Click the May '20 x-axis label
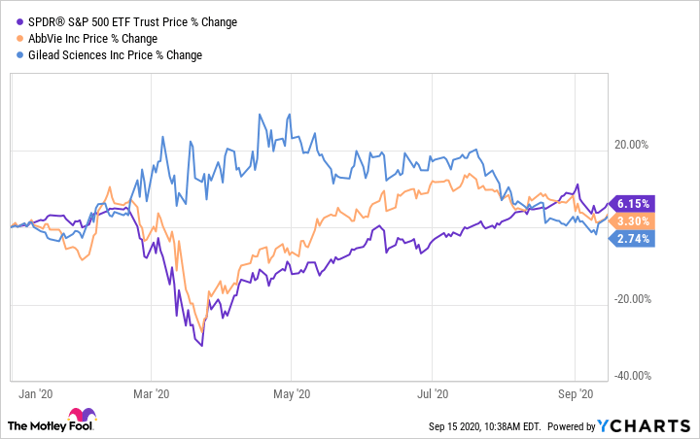Viewport: 700px width, 439px height. (x=299, y=394)
